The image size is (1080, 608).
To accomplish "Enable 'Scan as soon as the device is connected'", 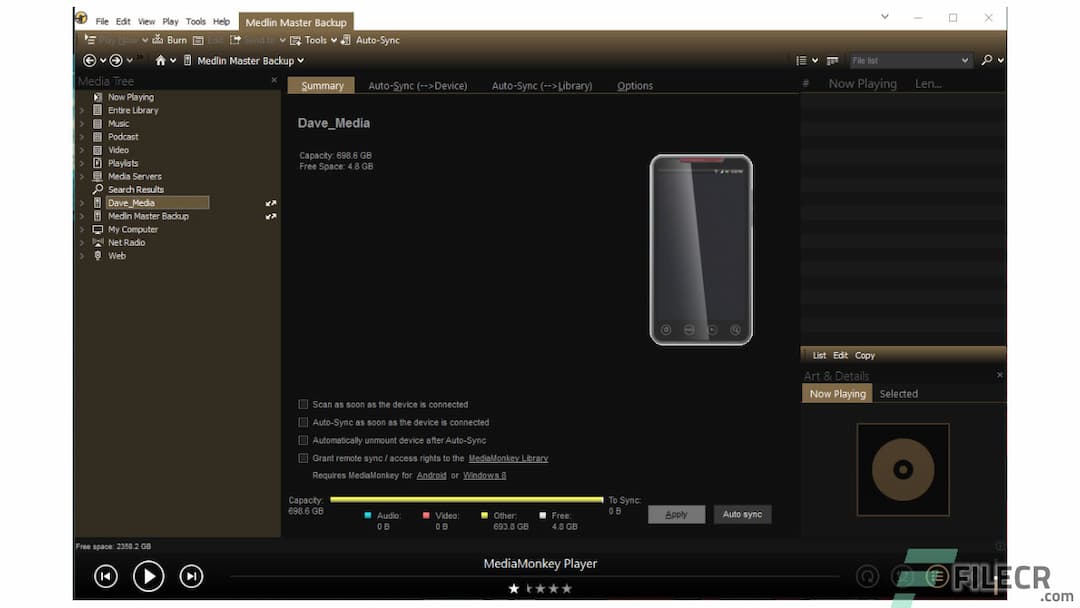I will (303, 404).
